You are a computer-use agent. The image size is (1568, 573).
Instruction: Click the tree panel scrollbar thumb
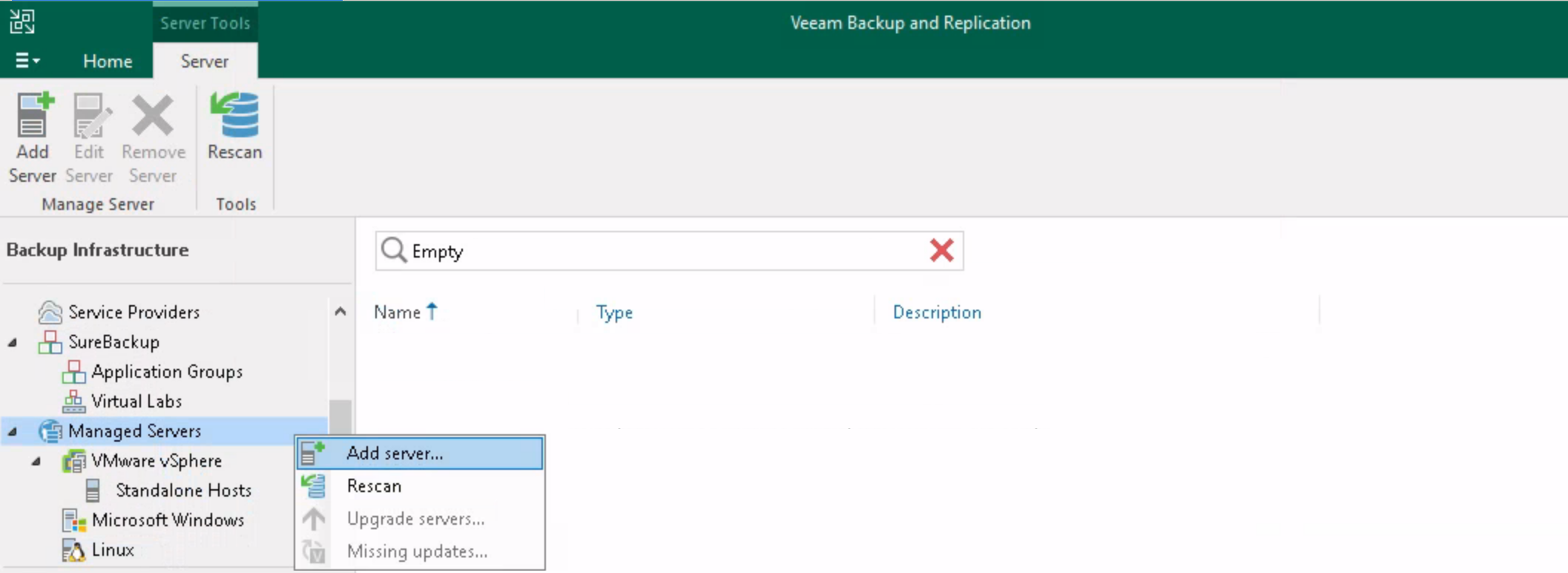pos(340,417)
